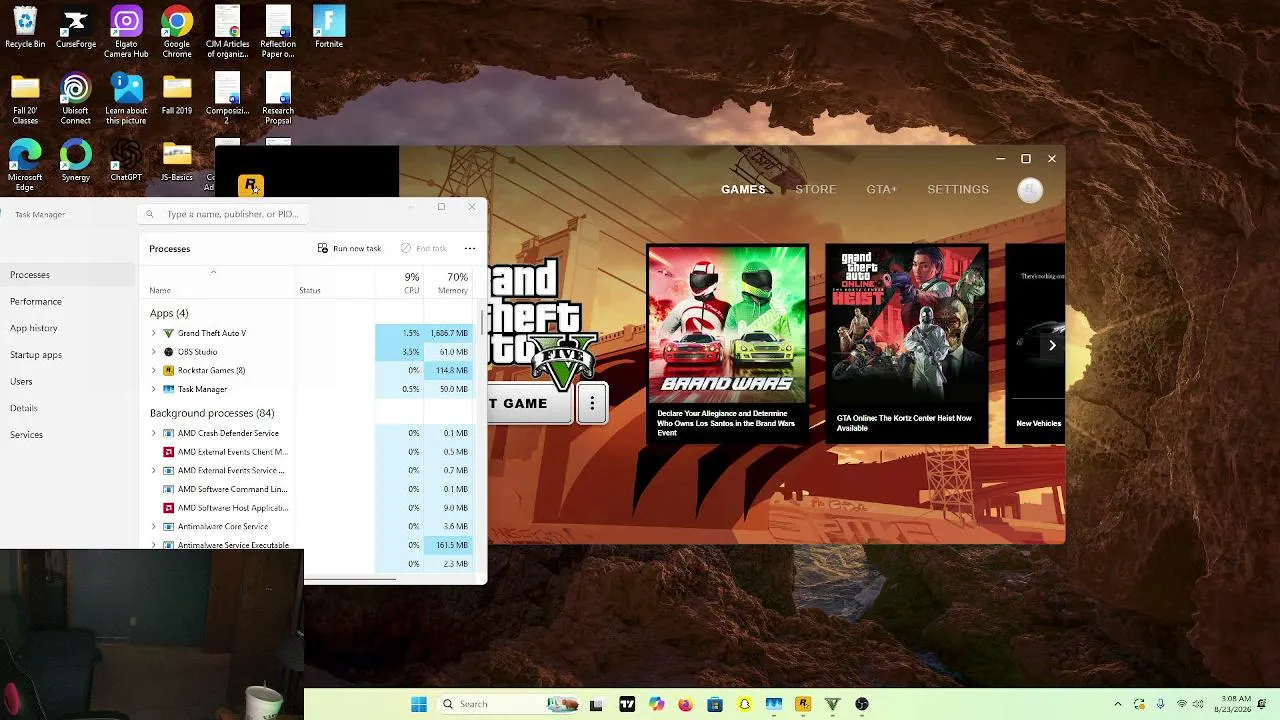Click the Grand Theft Auto V process icon
Screen dimensions: 1280x720
(168, 333)
